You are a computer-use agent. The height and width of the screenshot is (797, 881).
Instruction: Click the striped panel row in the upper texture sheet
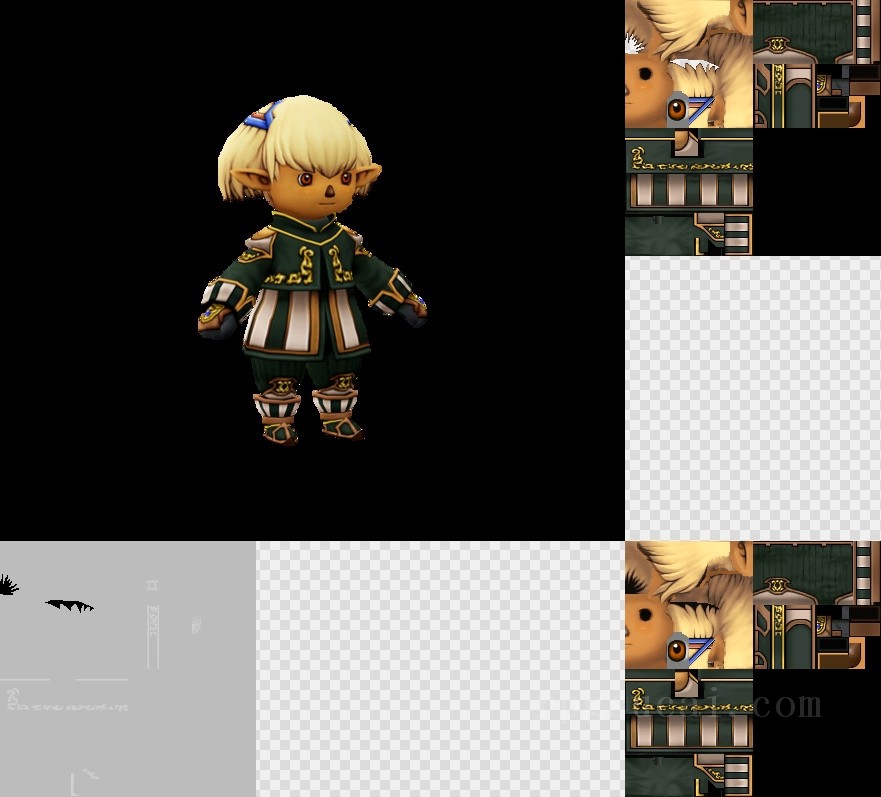coord(688,190)
